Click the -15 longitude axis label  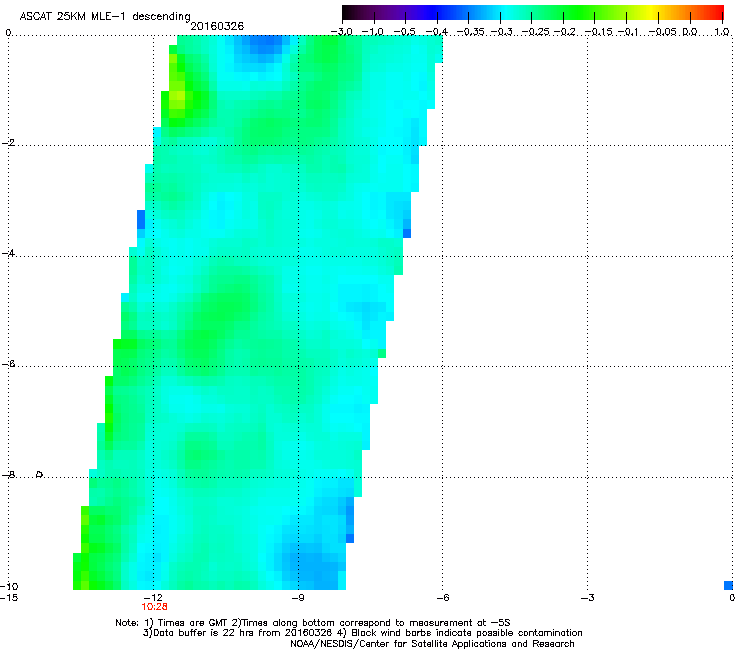9,598
